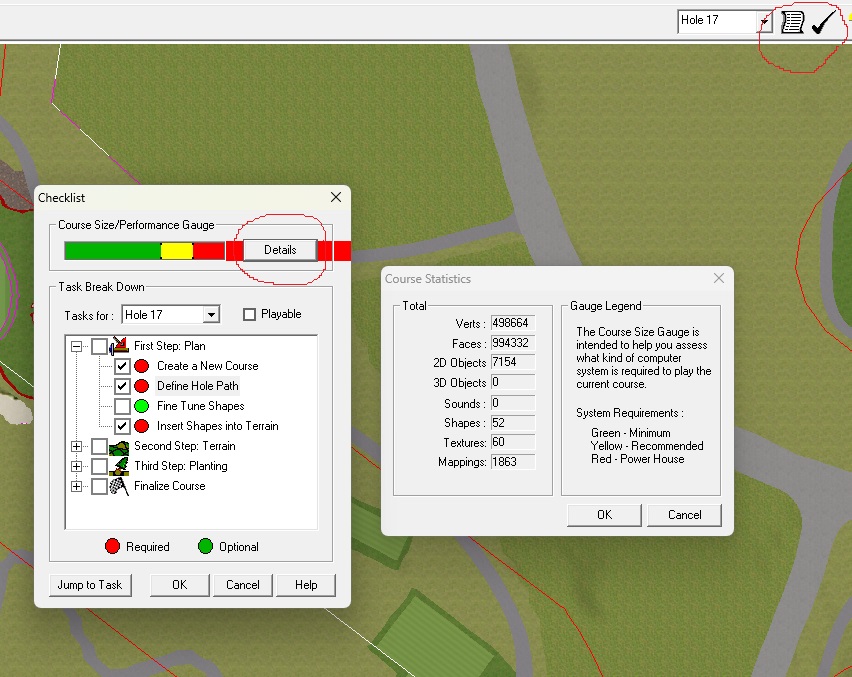Screen dimensions: 852x677
Task: Click the Jump to Task button
Action: pyautogui.click(x=90, y=585)
